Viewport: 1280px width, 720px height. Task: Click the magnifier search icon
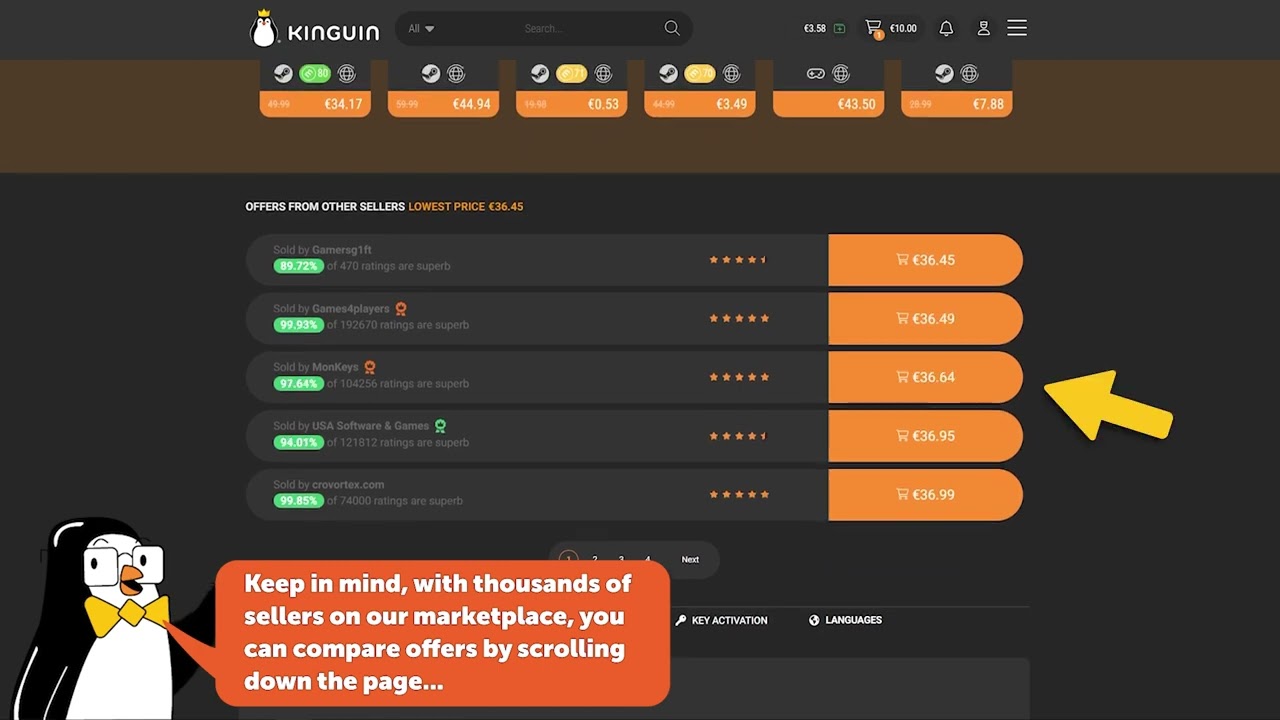pos(672,28)
